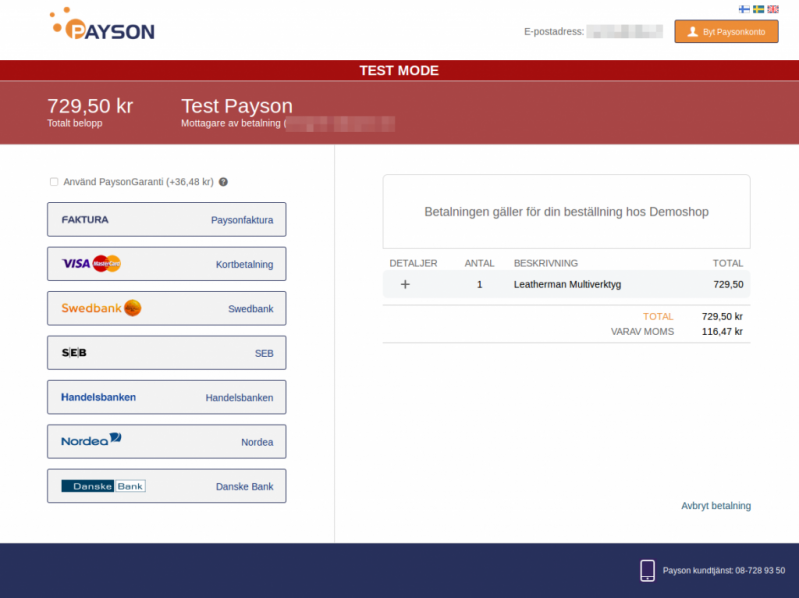Select the British flag language icon
799x598 pixels.
tap(773, 9)
